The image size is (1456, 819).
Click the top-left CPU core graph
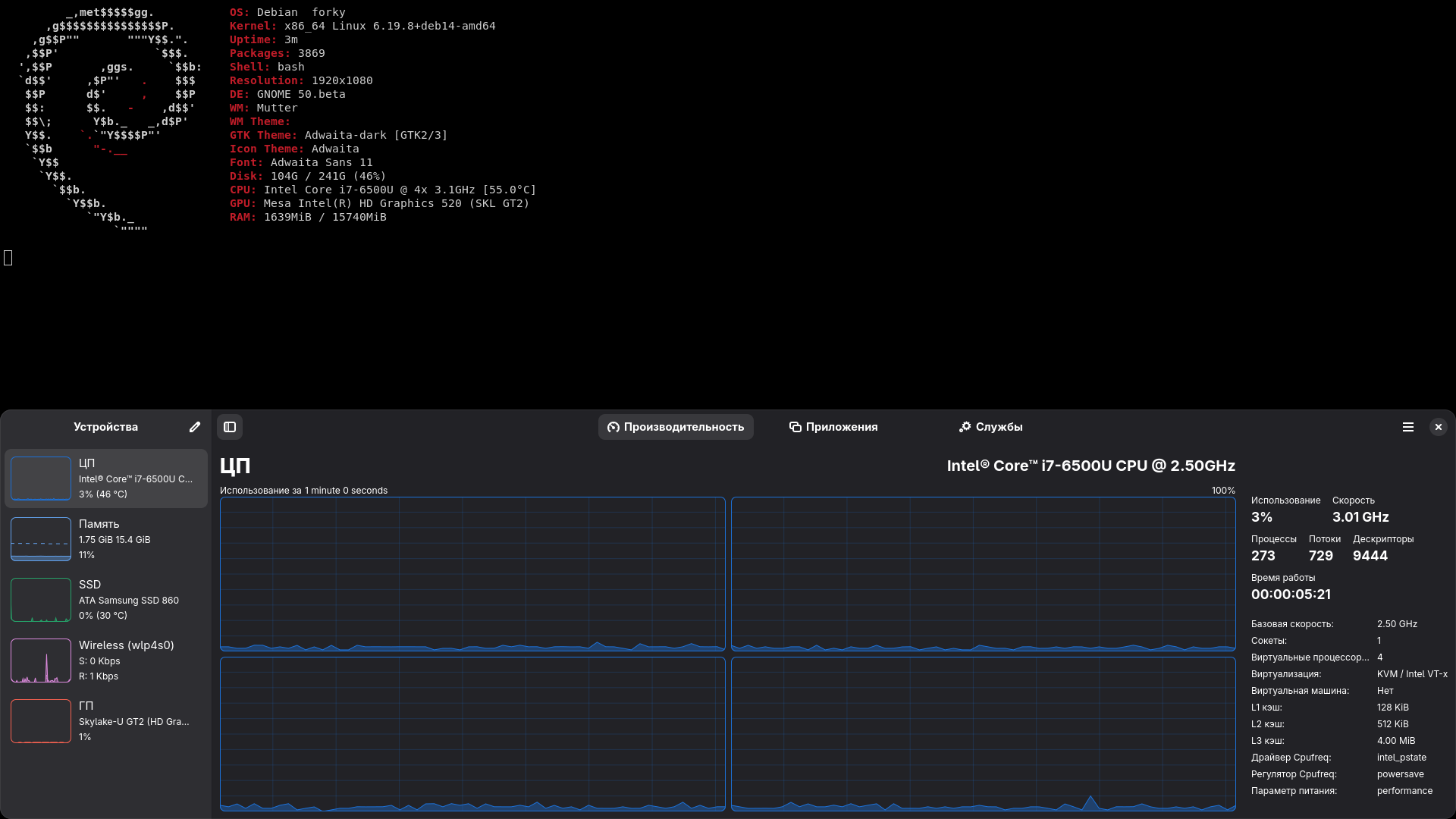(472, 574)
